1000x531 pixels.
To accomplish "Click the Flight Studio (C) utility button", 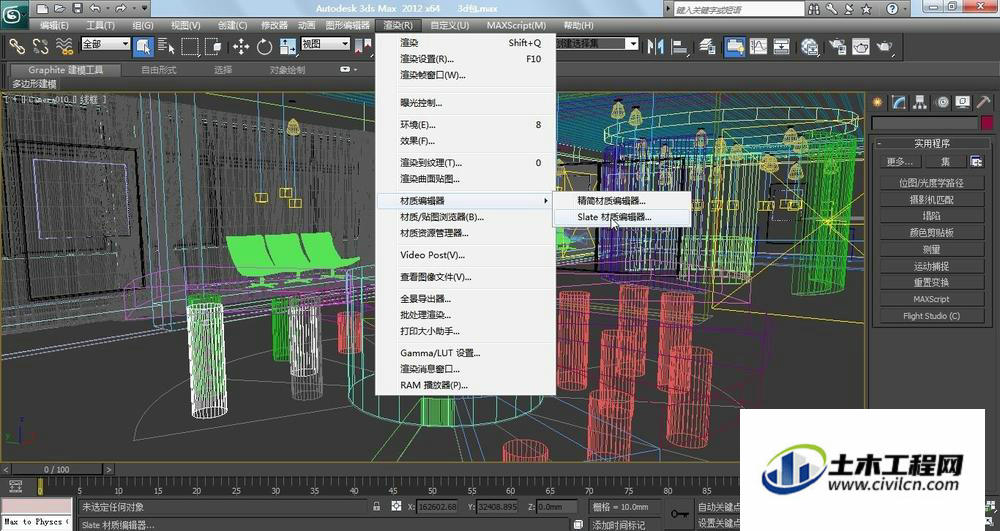I will 931,316.
